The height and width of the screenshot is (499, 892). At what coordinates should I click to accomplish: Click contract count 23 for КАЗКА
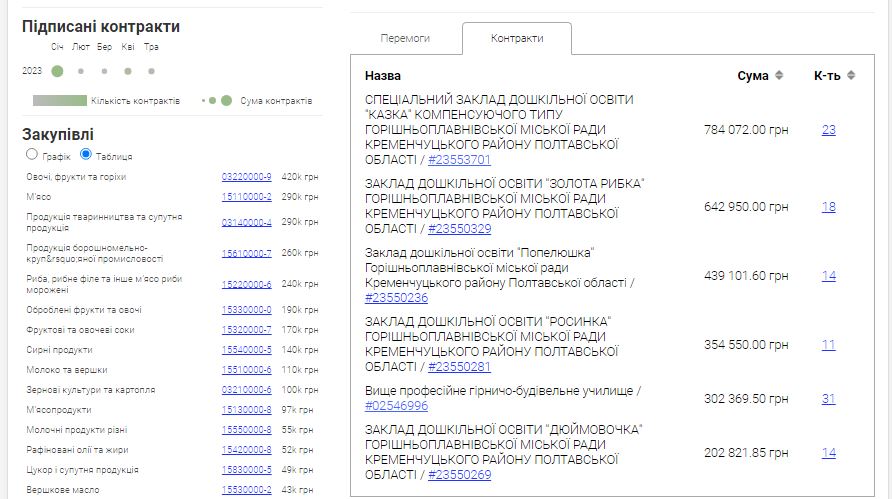[828, 130]
